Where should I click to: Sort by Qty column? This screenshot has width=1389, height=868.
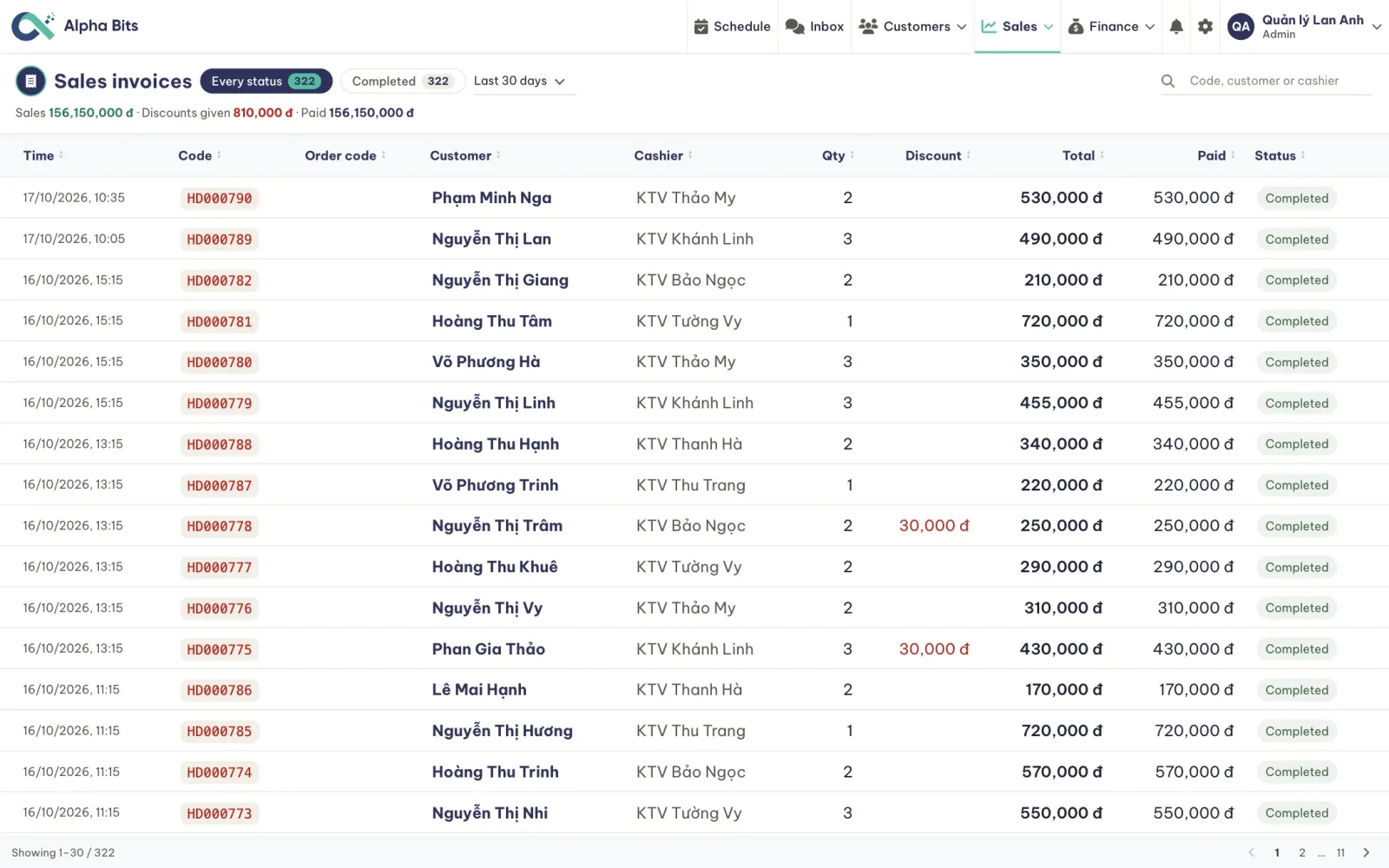point(839,155)
